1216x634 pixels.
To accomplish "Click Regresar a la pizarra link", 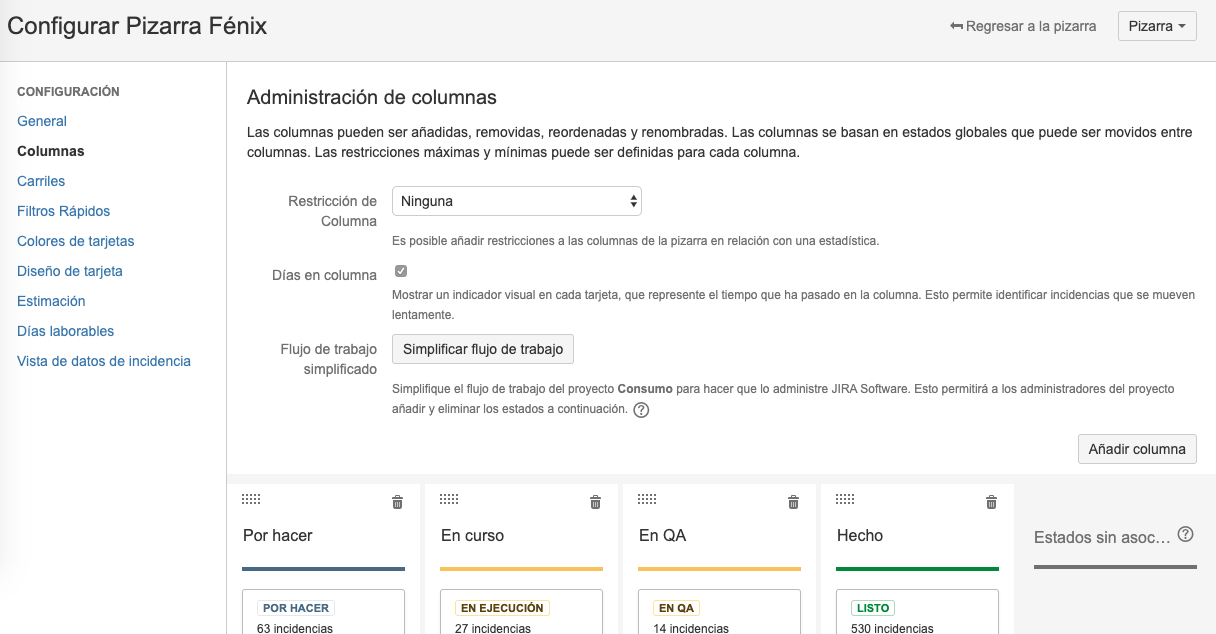I will [x=1023, y=26].
